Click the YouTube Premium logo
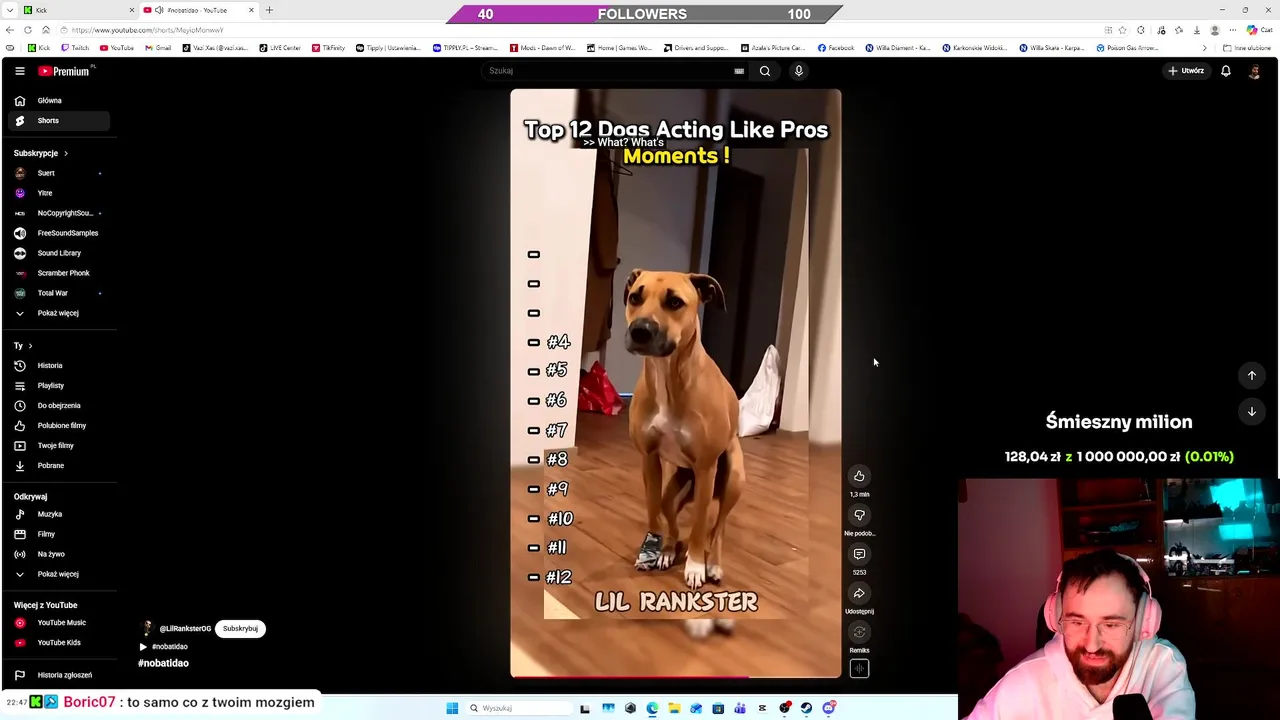This screenshot has height=720, width=1280. click(x=65, y=71)
